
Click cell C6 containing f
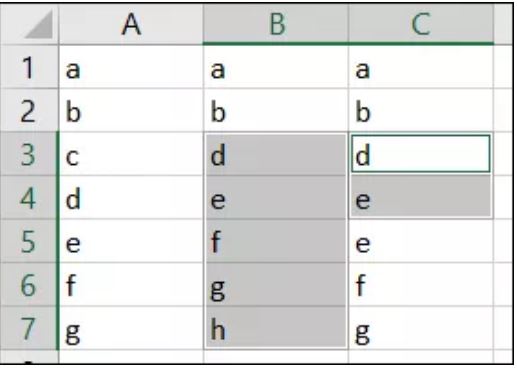pyautogui.click(x=421, y=284)
